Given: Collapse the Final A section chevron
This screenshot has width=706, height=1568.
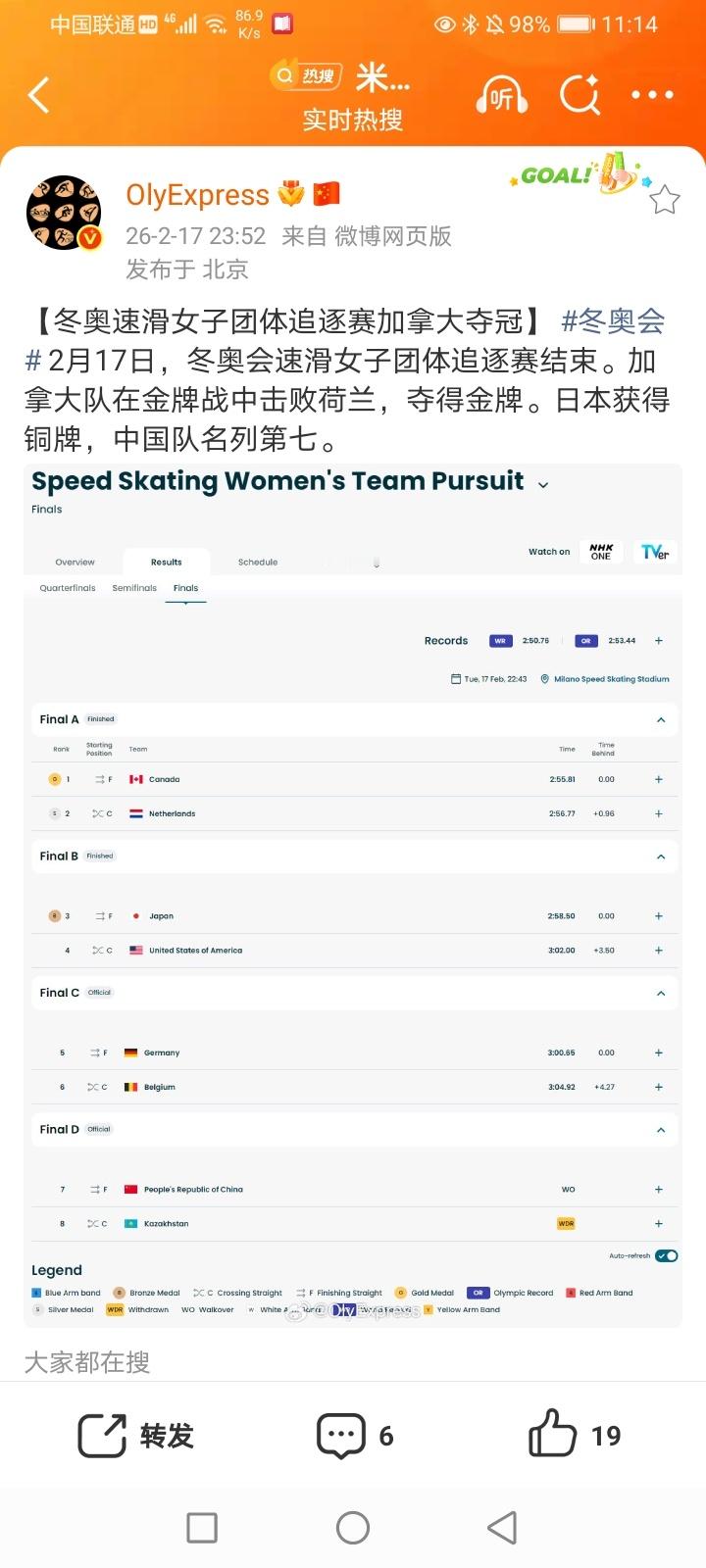Looking at the screenshot, I should point(661,720).
